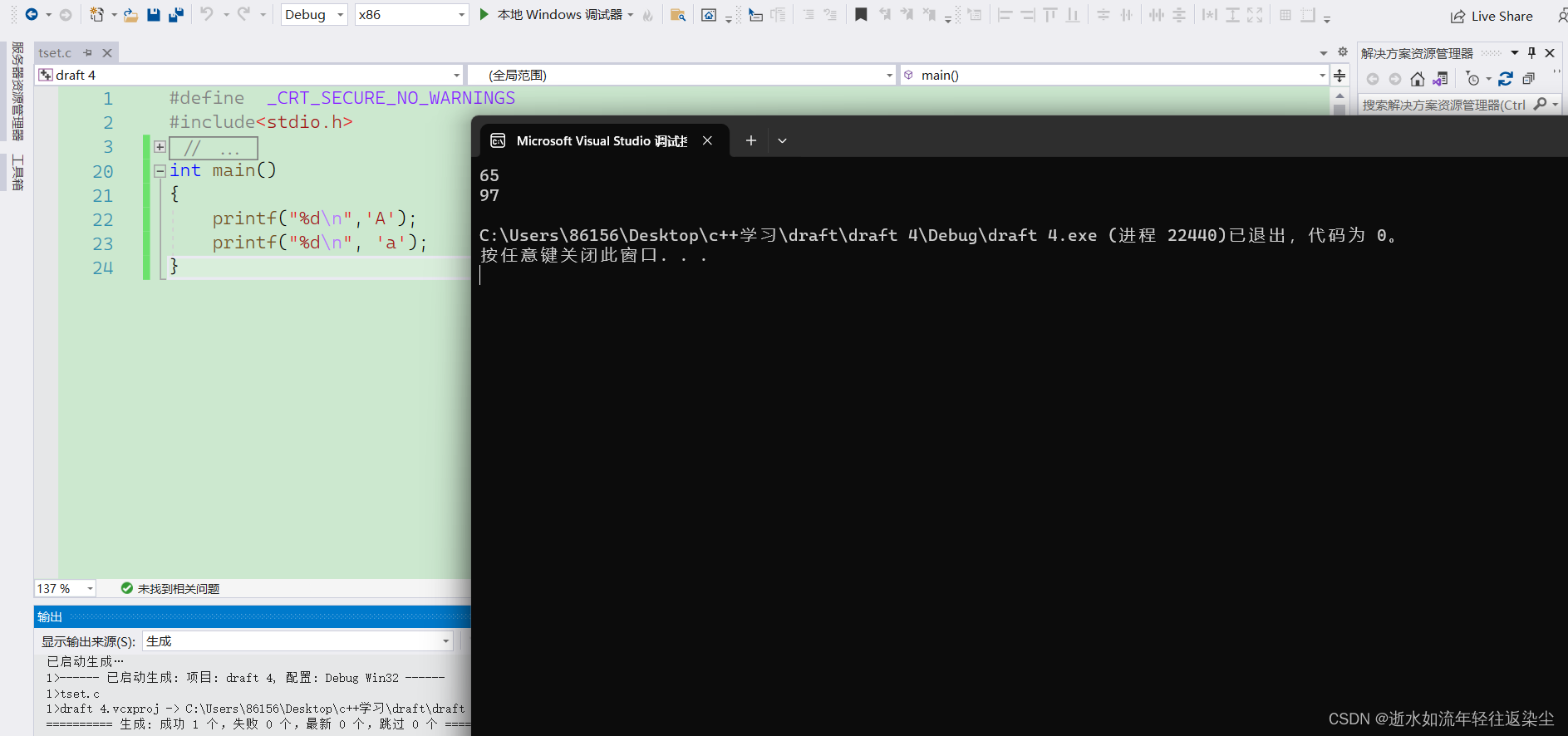Pin the Solution Explorer panel
1568x736 pixels.
point(1532,52)
